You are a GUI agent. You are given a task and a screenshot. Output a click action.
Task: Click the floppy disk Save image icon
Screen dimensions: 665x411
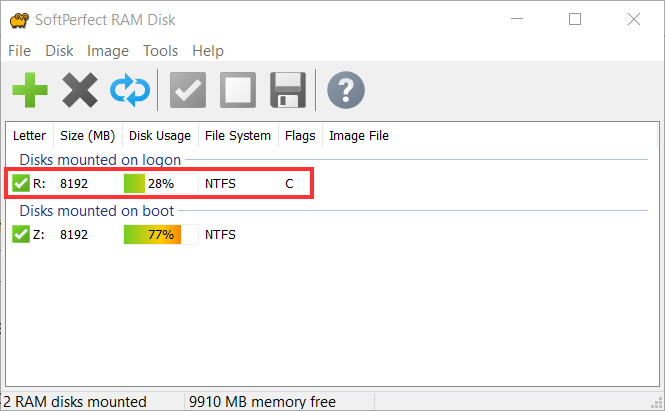tap(288, 90)
